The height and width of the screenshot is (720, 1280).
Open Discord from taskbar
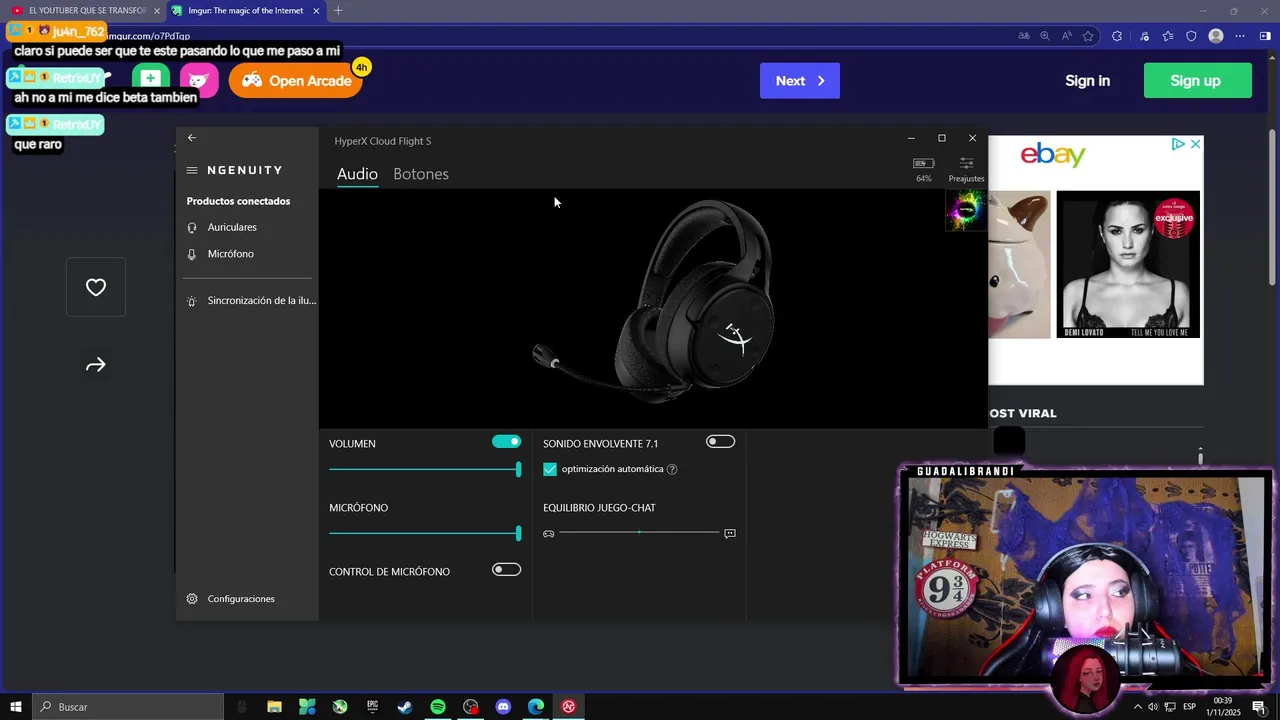[503, 707]
